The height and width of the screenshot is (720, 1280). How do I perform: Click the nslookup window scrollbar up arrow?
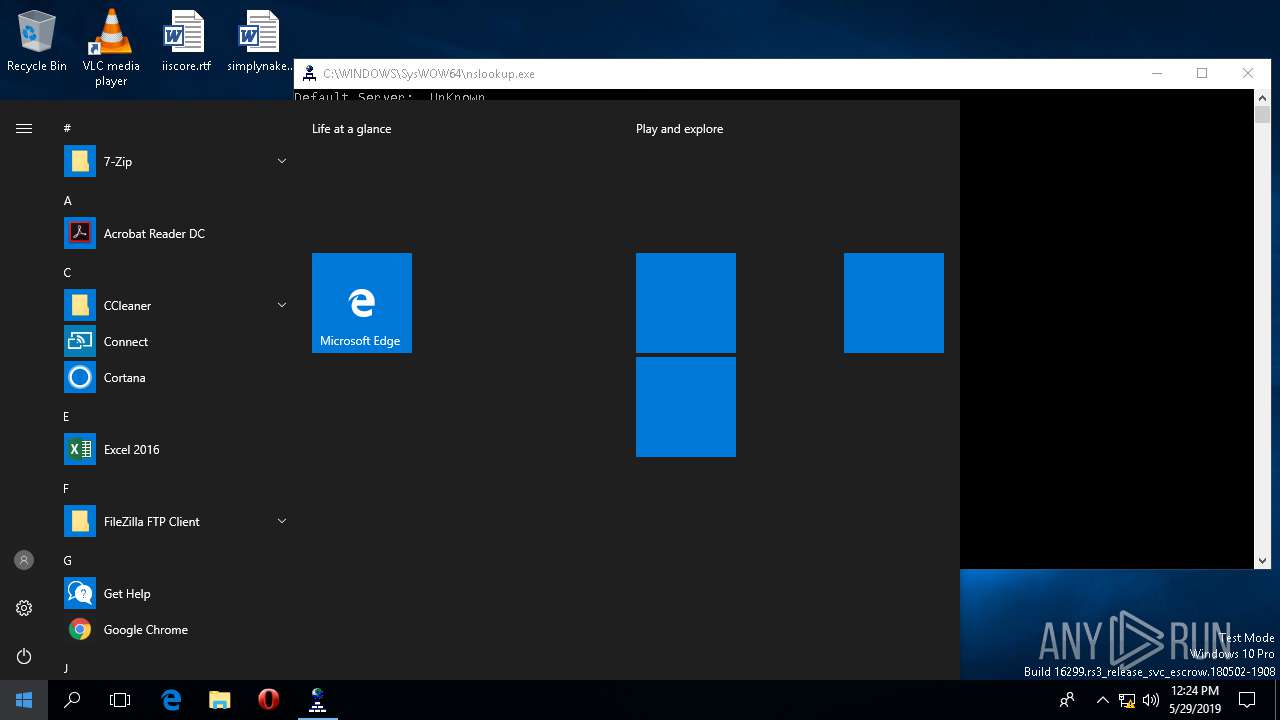(x=1262, y=97)
